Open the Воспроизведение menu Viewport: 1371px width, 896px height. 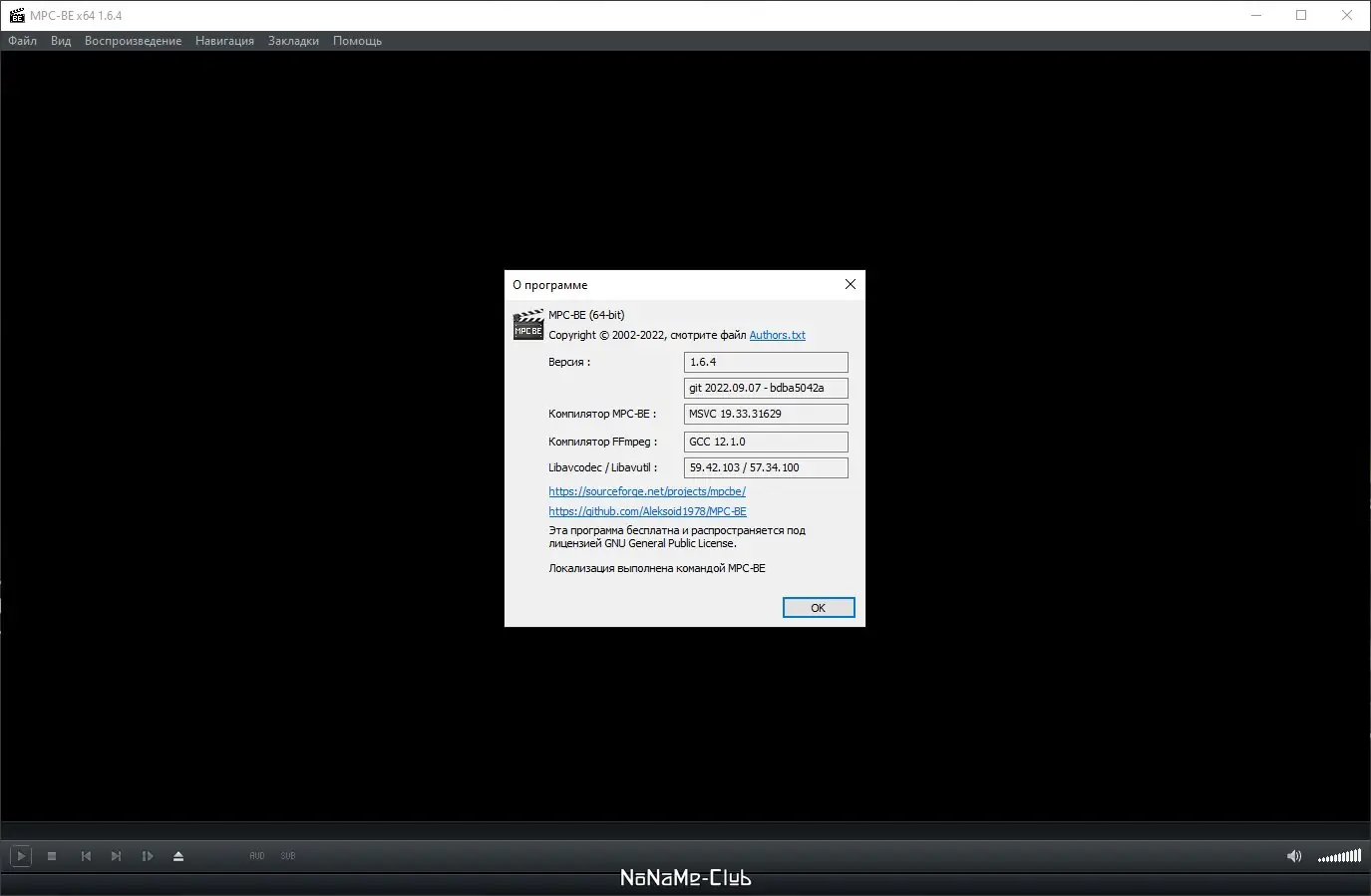tap(134, 40)
